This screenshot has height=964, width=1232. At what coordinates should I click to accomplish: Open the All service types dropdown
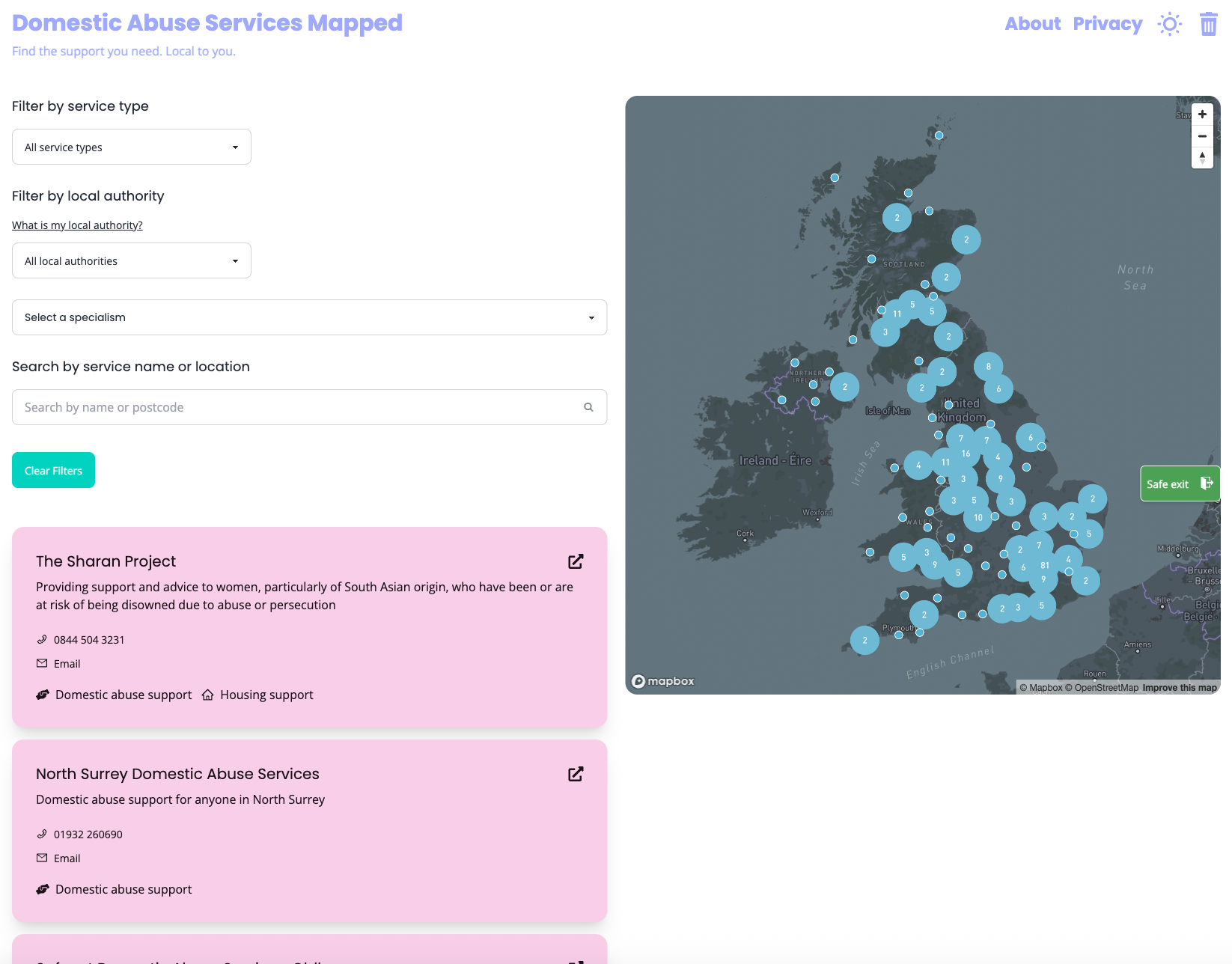click(131, 147)
